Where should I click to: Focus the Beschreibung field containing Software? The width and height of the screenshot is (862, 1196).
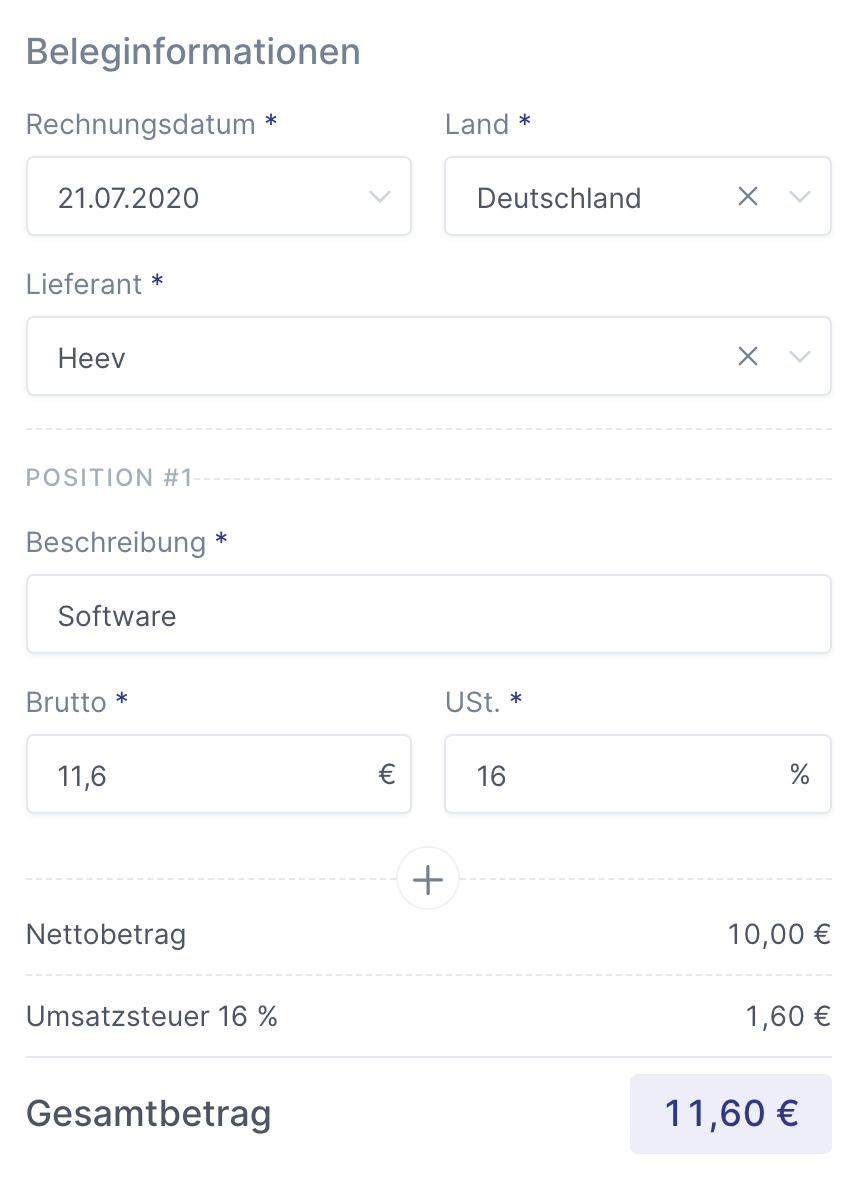(428, 615)
